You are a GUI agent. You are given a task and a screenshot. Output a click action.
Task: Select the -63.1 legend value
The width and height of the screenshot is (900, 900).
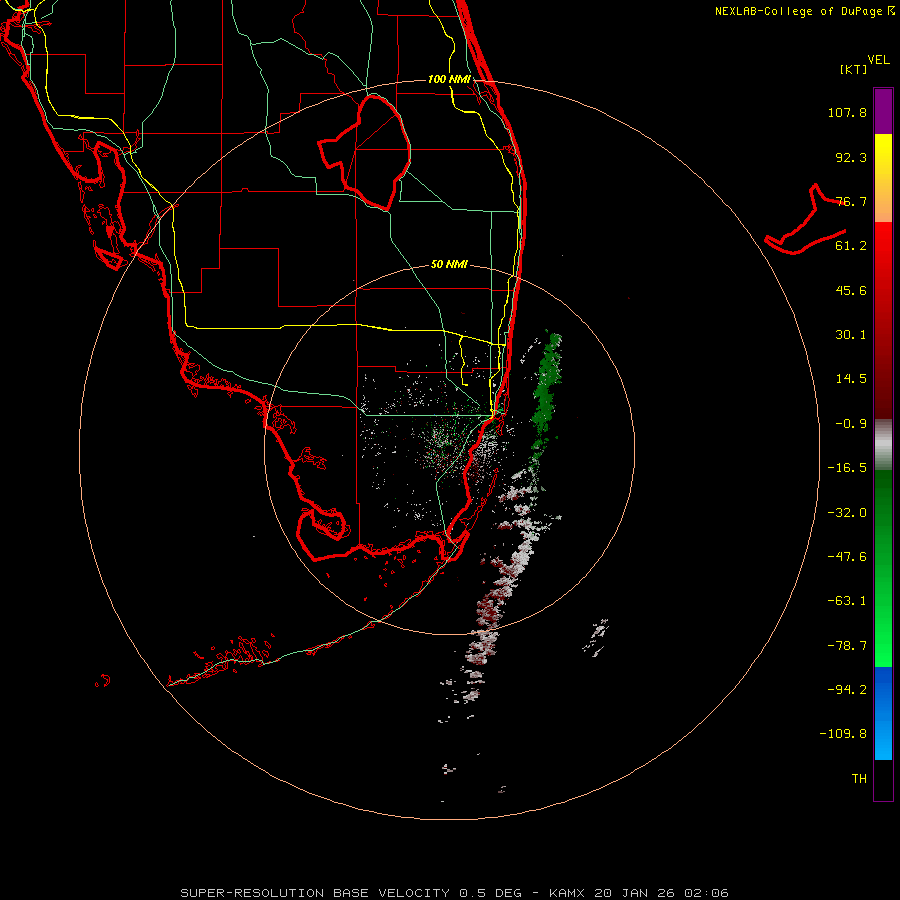tap(847, 601)
